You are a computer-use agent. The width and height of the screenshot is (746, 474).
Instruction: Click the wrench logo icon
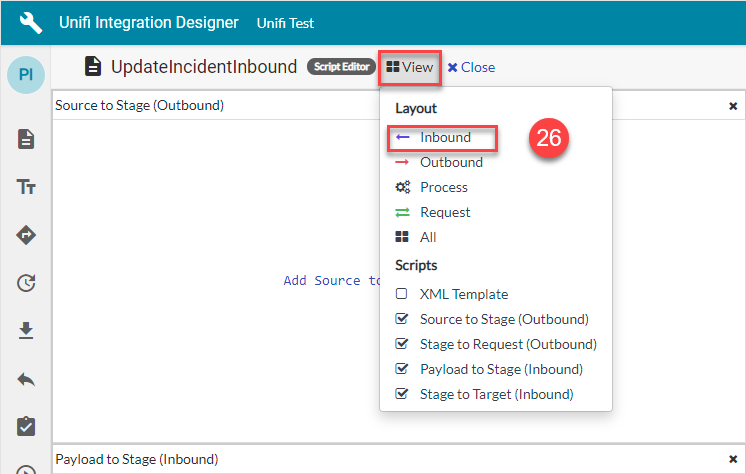[x=31, y=22]
